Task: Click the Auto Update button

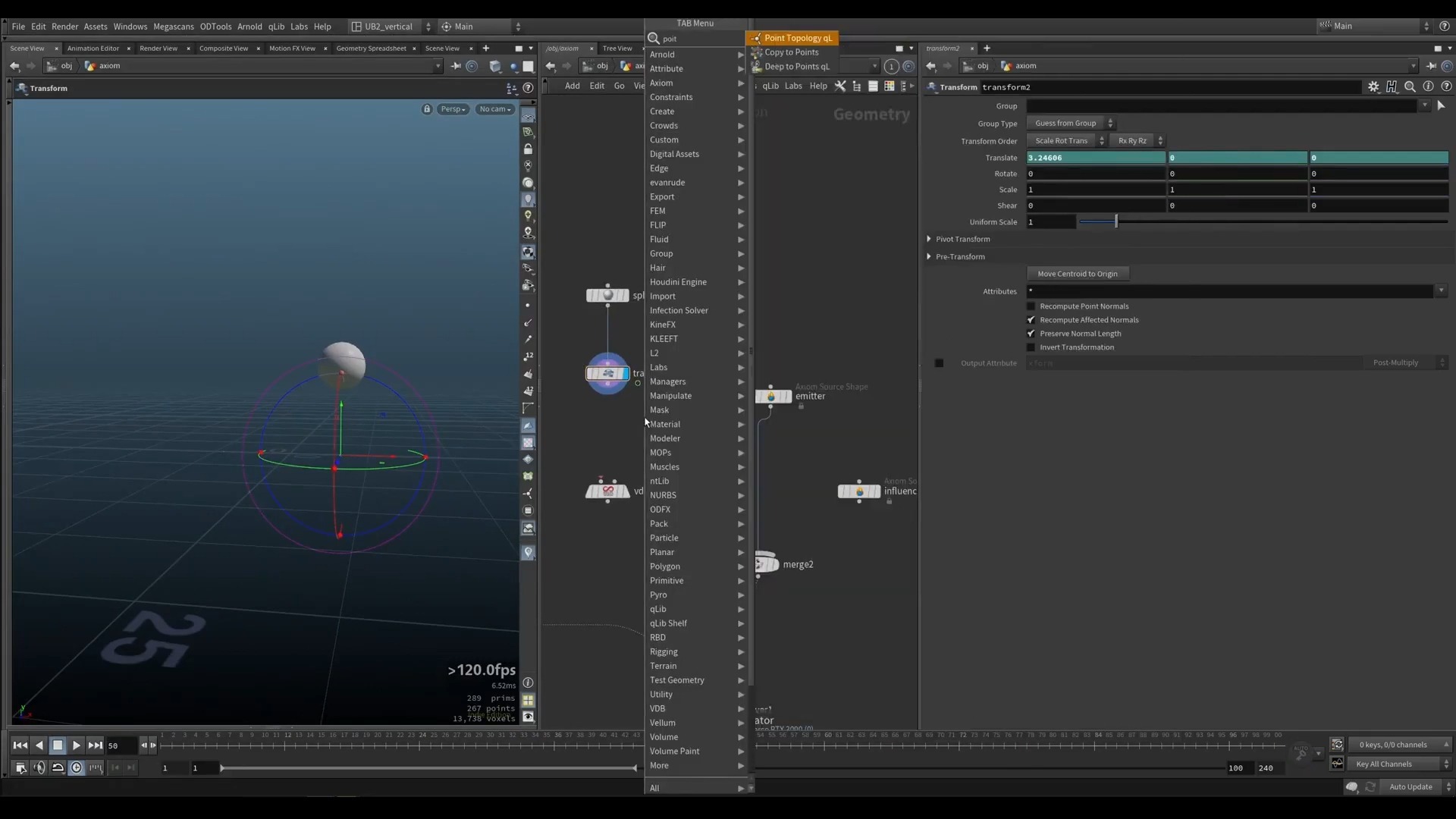Action: click(x=1410, y=786)
